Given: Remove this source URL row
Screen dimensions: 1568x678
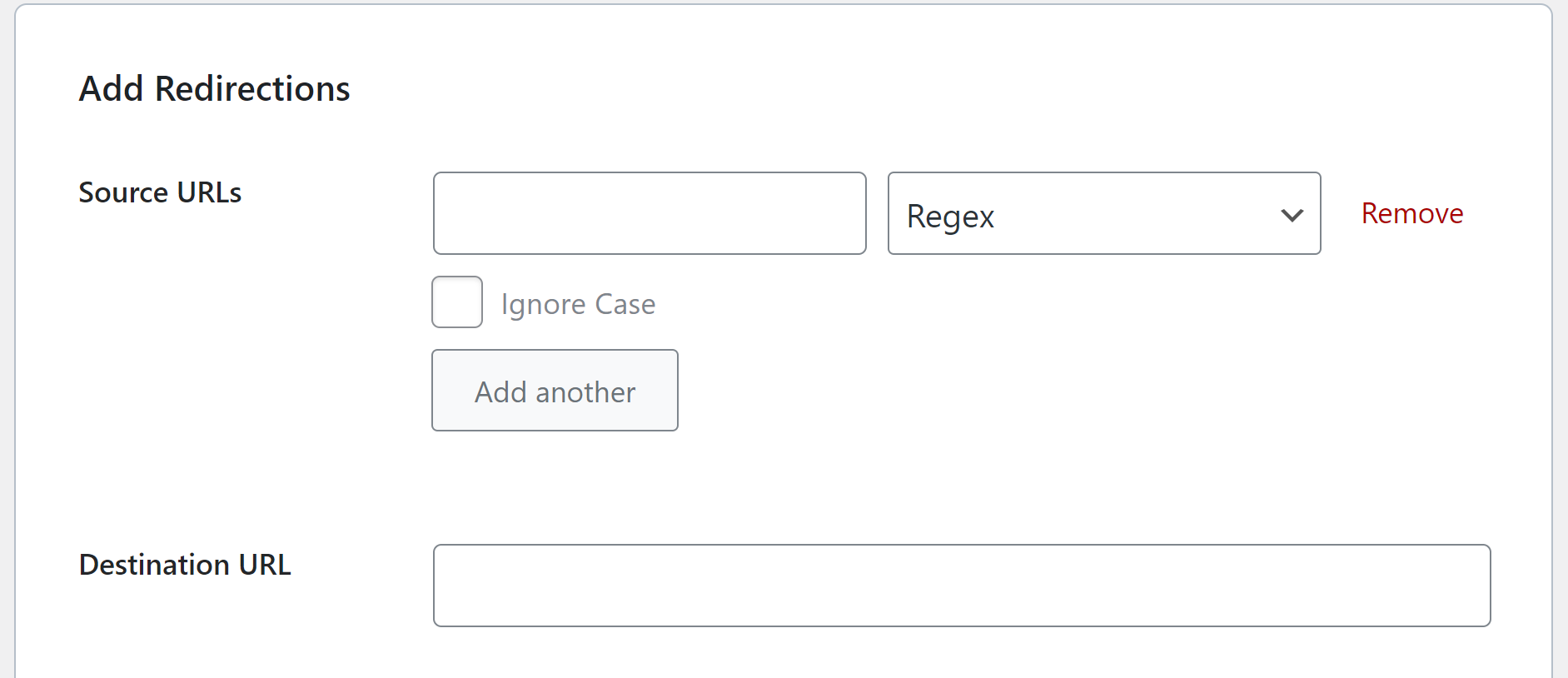Looking at the screenshot, I should point(1411,214).
